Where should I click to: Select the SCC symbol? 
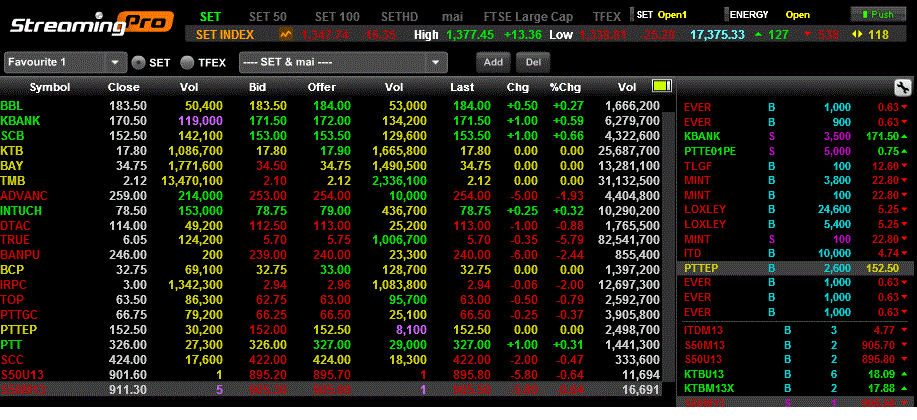pyautogui.click(x=11, y=359)
